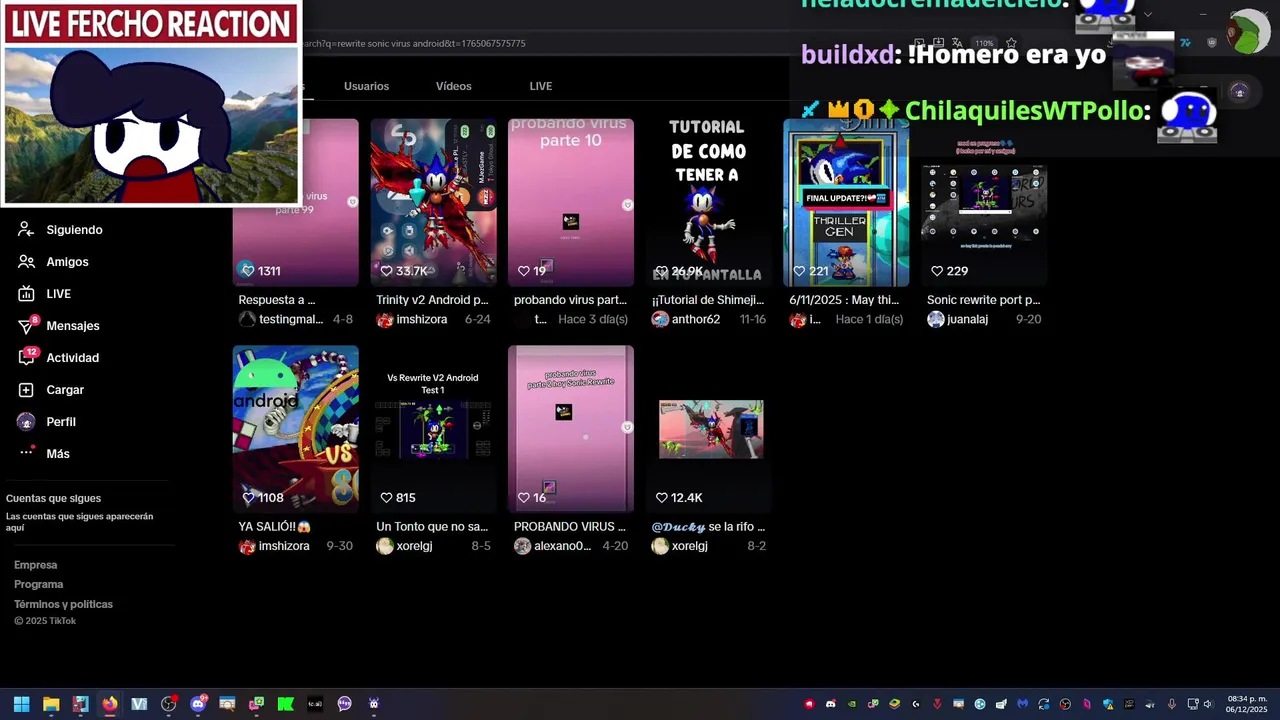1280x720 pixels.
Task: Open the Siguiendo feed in sidebar
Action: [60, 230]
